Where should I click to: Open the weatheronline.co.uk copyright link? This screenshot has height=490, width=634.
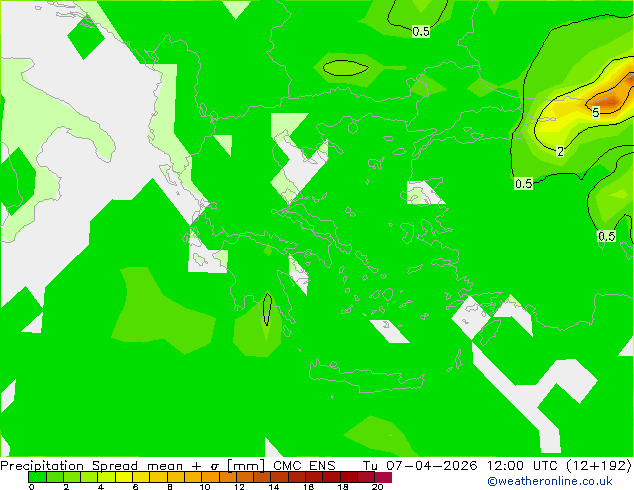tap(550, 481)
